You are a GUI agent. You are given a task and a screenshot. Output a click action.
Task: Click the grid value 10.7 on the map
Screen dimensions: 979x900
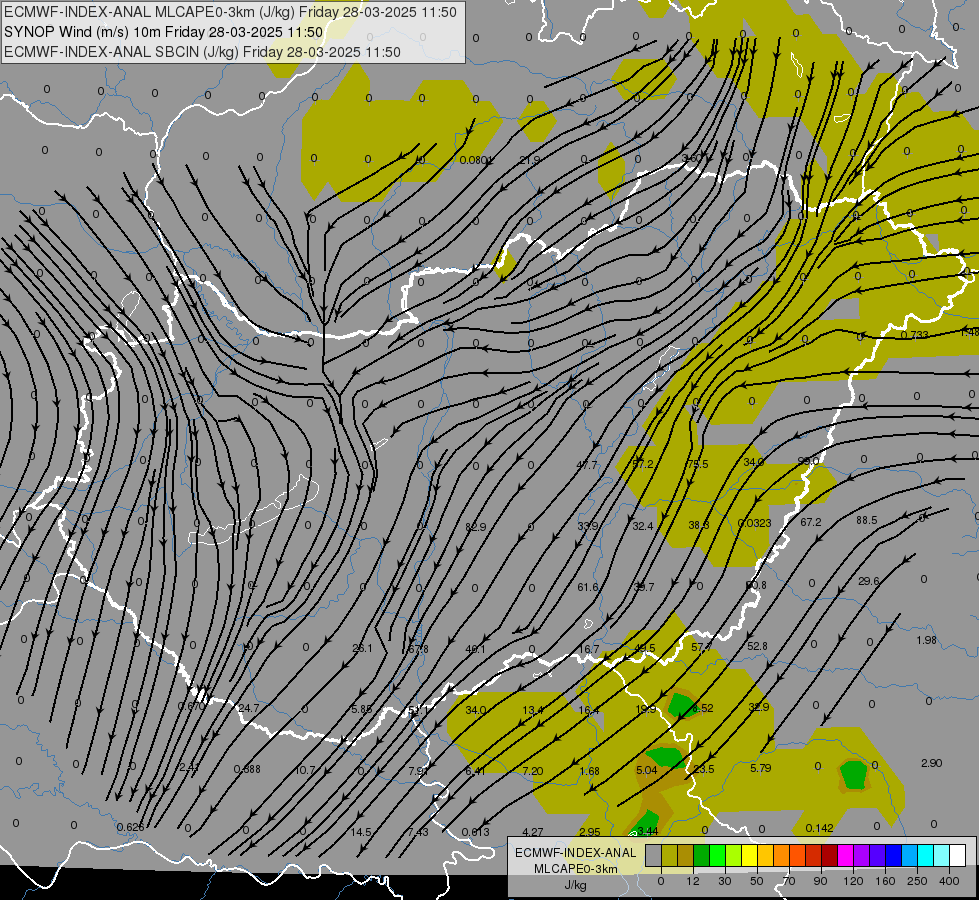pos(305,770)
